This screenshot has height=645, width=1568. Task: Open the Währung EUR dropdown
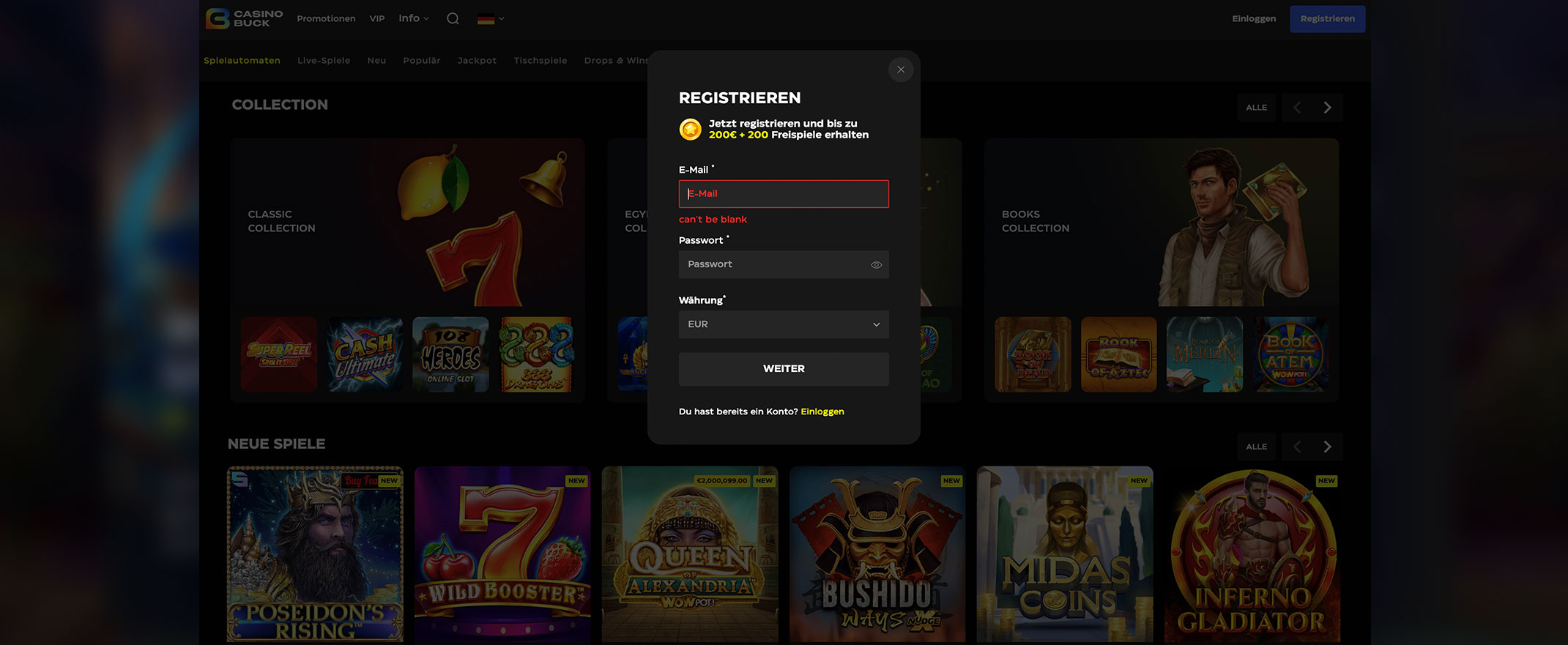click(x=784, y=324)
